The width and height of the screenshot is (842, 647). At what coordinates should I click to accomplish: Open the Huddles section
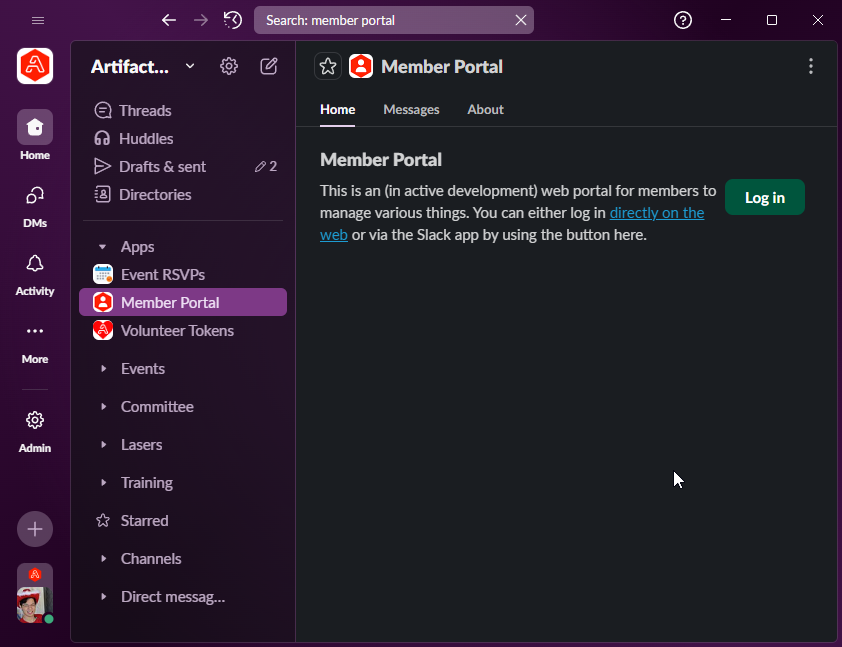(x=146, y=138)
